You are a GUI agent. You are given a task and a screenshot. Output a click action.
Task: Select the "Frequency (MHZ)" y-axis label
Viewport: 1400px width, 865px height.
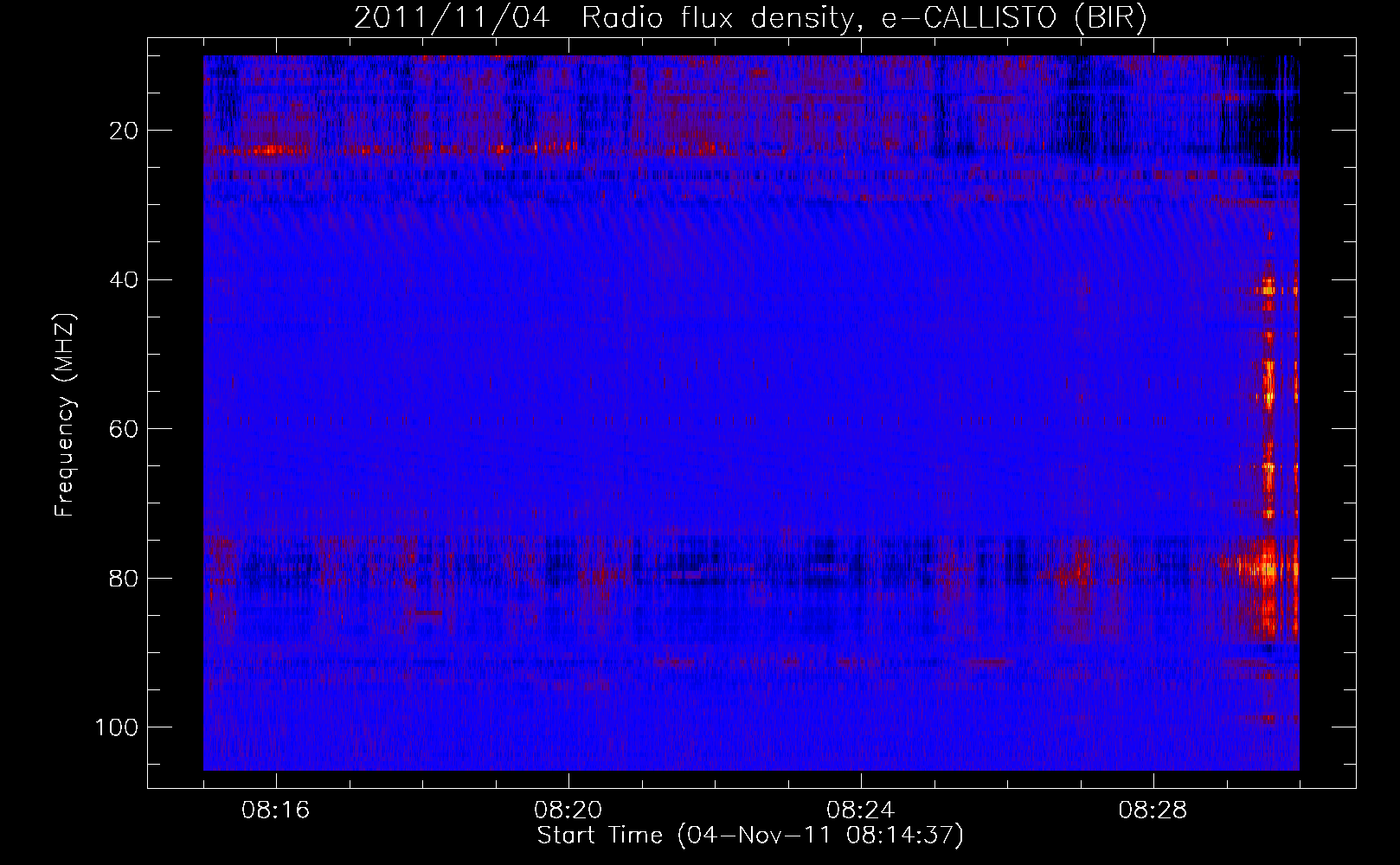click(65, 414)
